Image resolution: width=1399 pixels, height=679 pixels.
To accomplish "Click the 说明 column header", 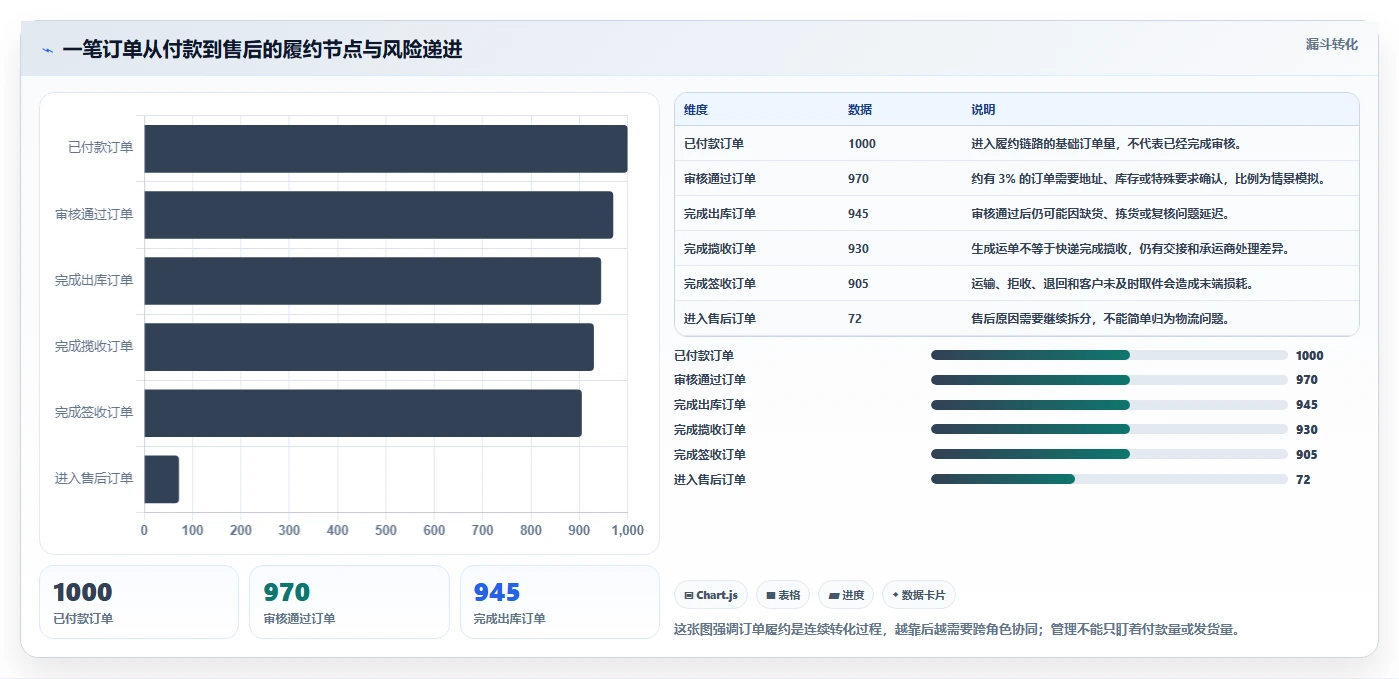I will point(983,110).
